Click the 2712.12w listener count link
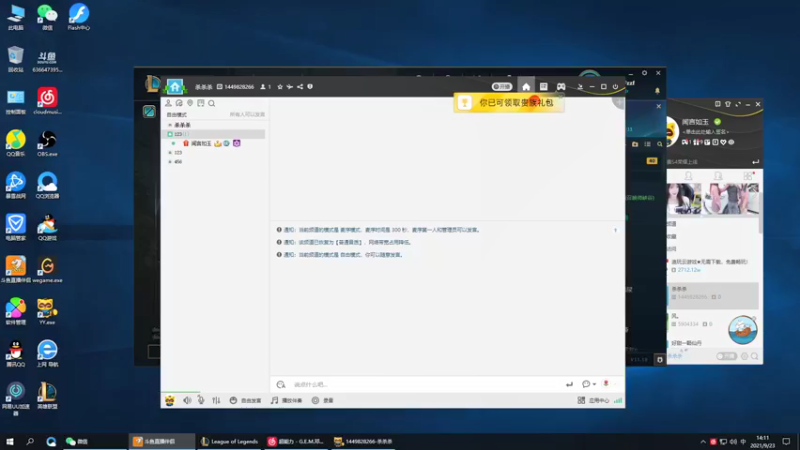 tap(689, 270)
